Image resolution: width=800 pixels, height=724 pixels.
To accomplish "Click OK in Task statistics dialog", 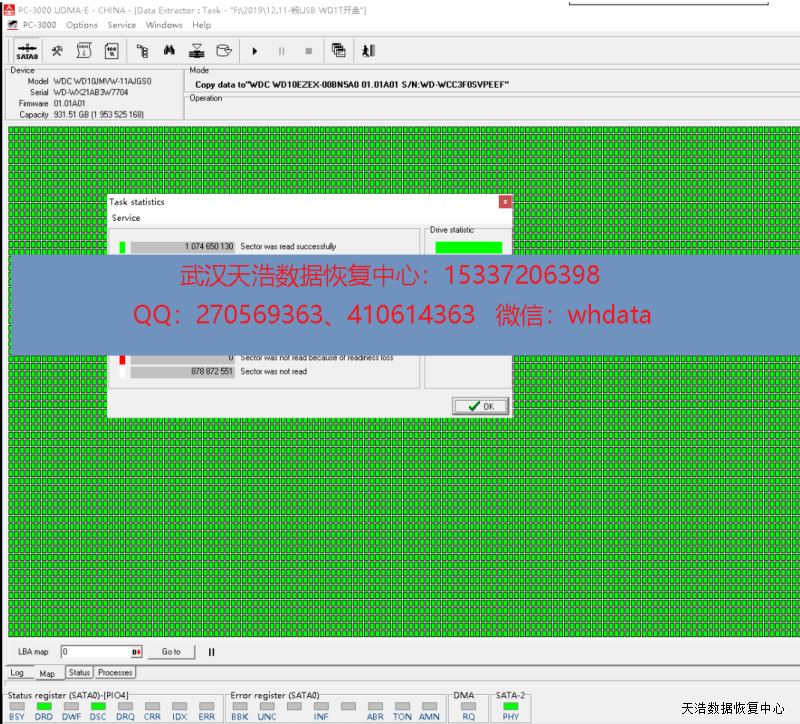I will point(481,406).
